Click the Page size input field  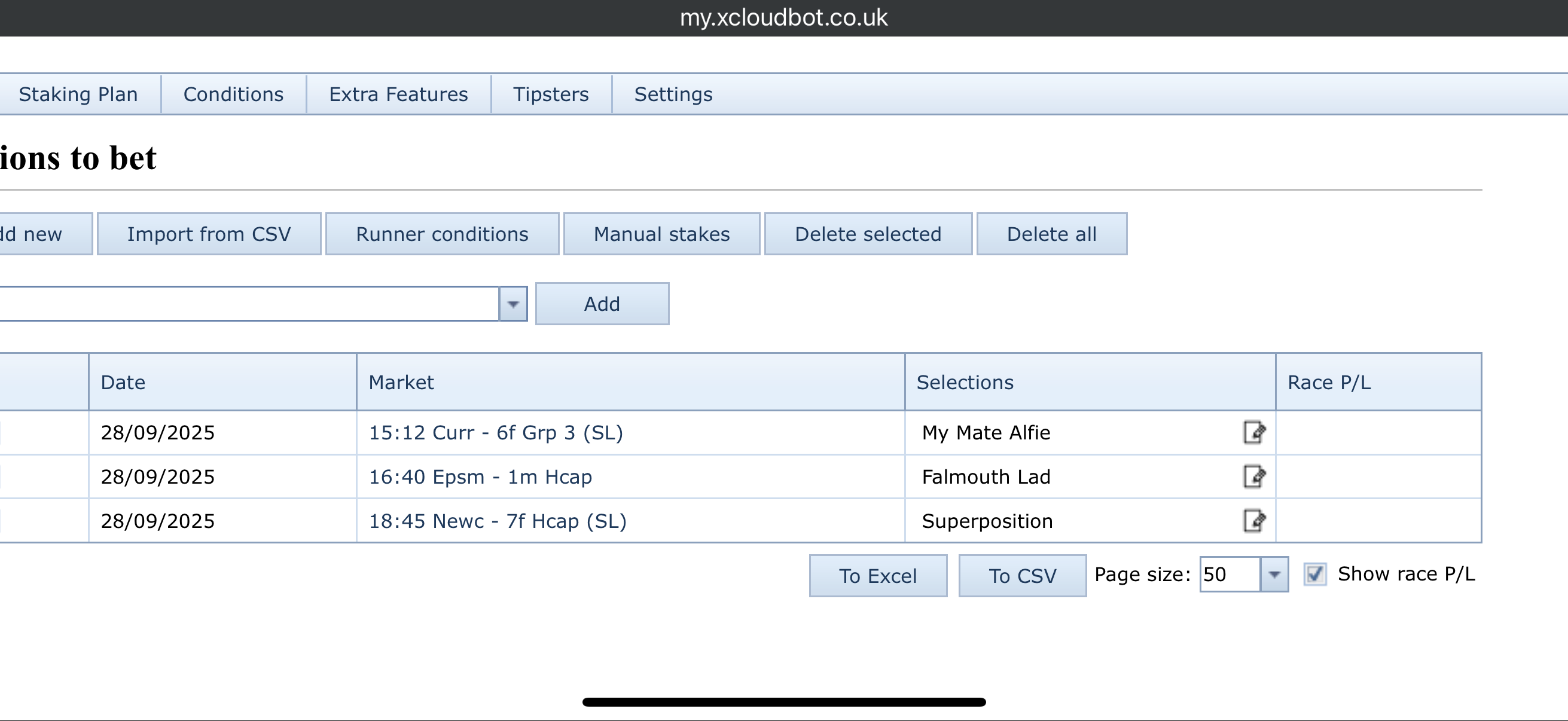[x=1228, y=574]
